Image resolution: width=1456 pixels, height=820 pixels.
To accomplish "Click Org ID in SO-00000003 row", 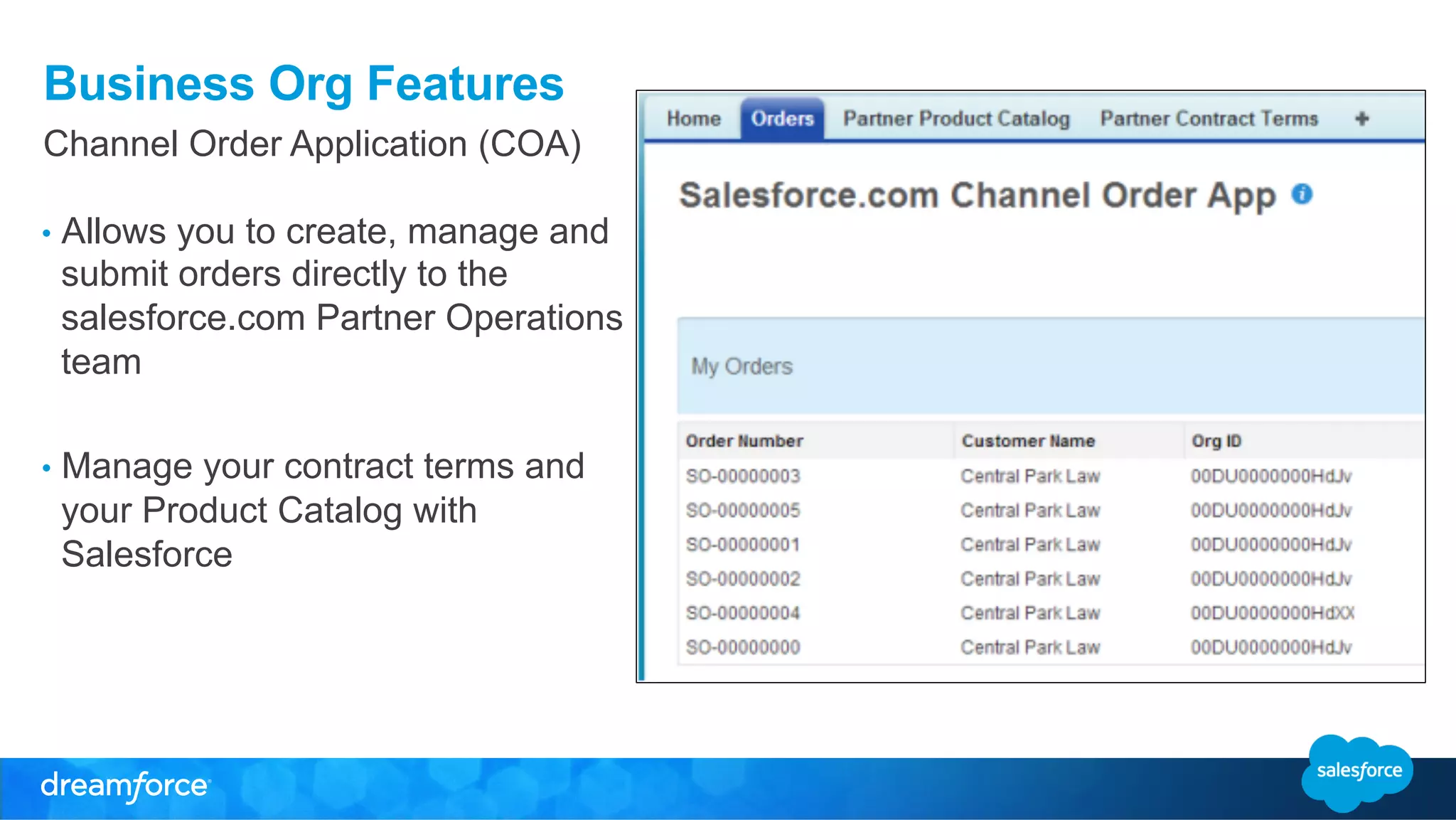I will (x=1271, y=476).
